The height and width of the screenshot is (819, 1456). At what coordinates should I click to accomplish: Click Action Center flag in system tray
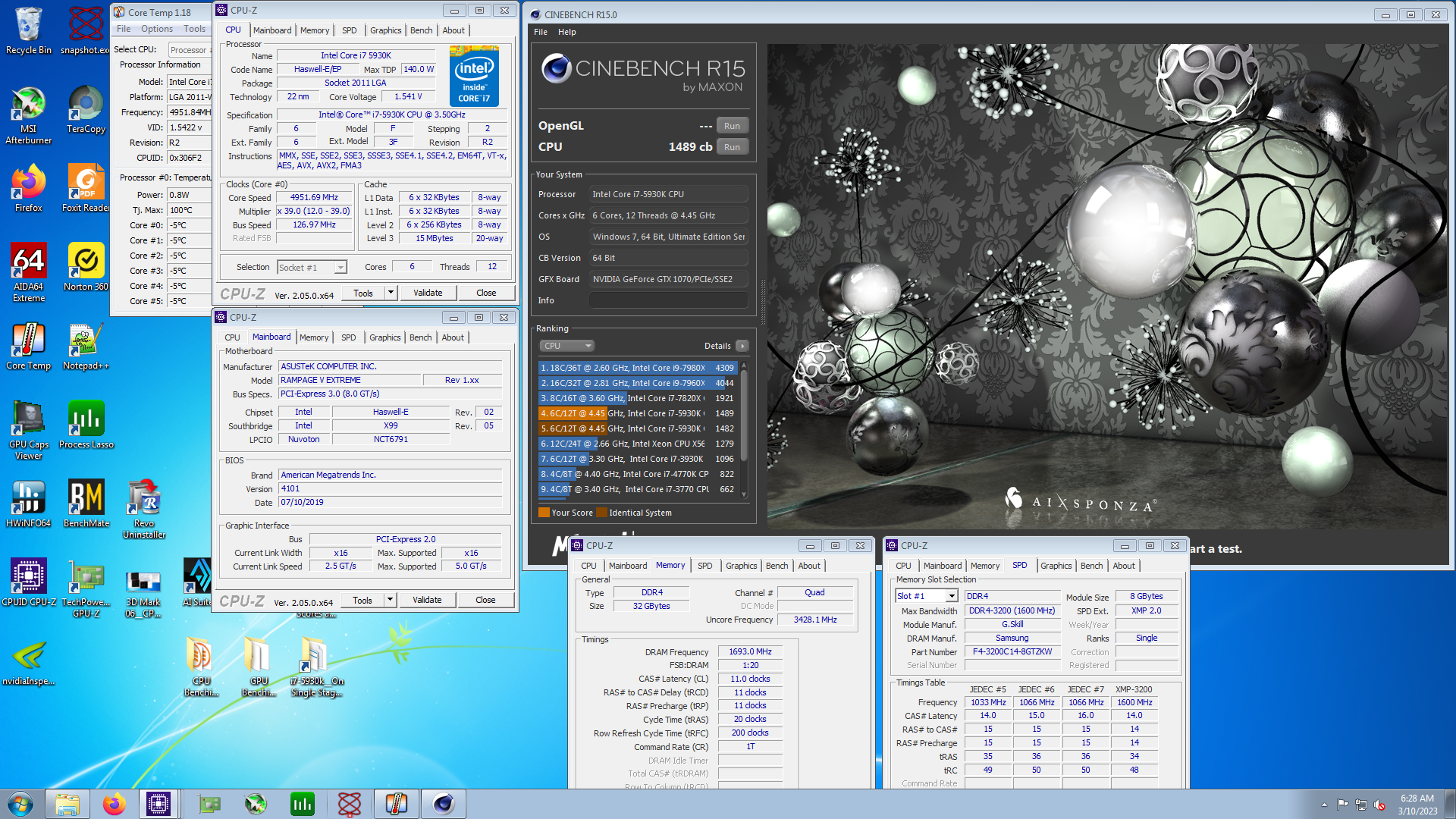(x=1342, y=805)
